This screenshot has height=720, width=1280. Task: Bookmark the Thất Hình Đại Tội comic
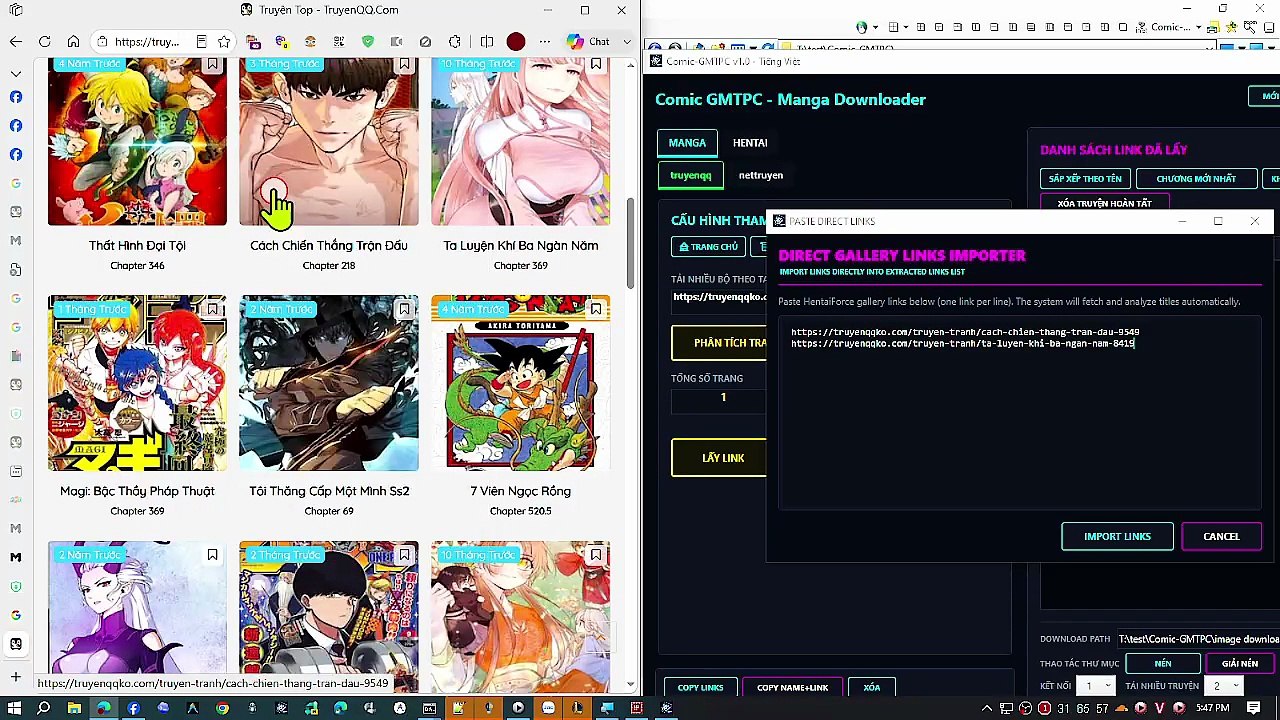click(x=212, y=65)
